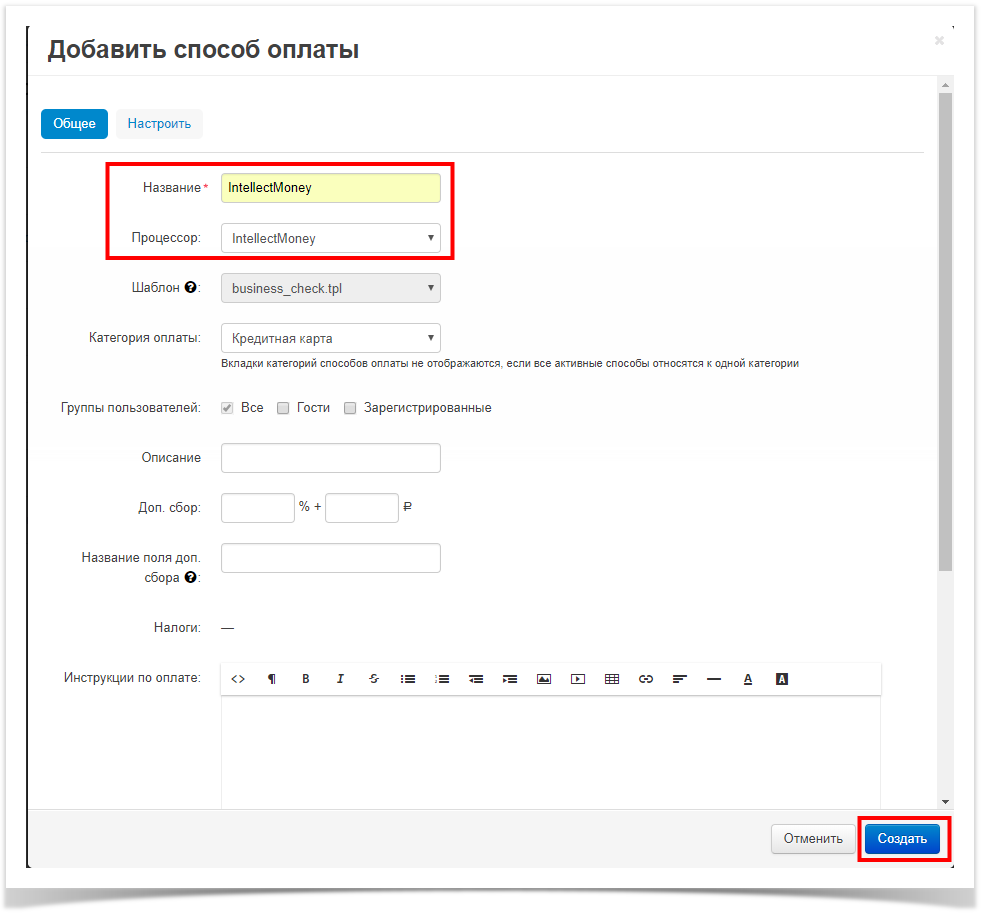Toggle HTML source code view in editor
Screen dimensions: 988x917
click(x=238, y=679)
